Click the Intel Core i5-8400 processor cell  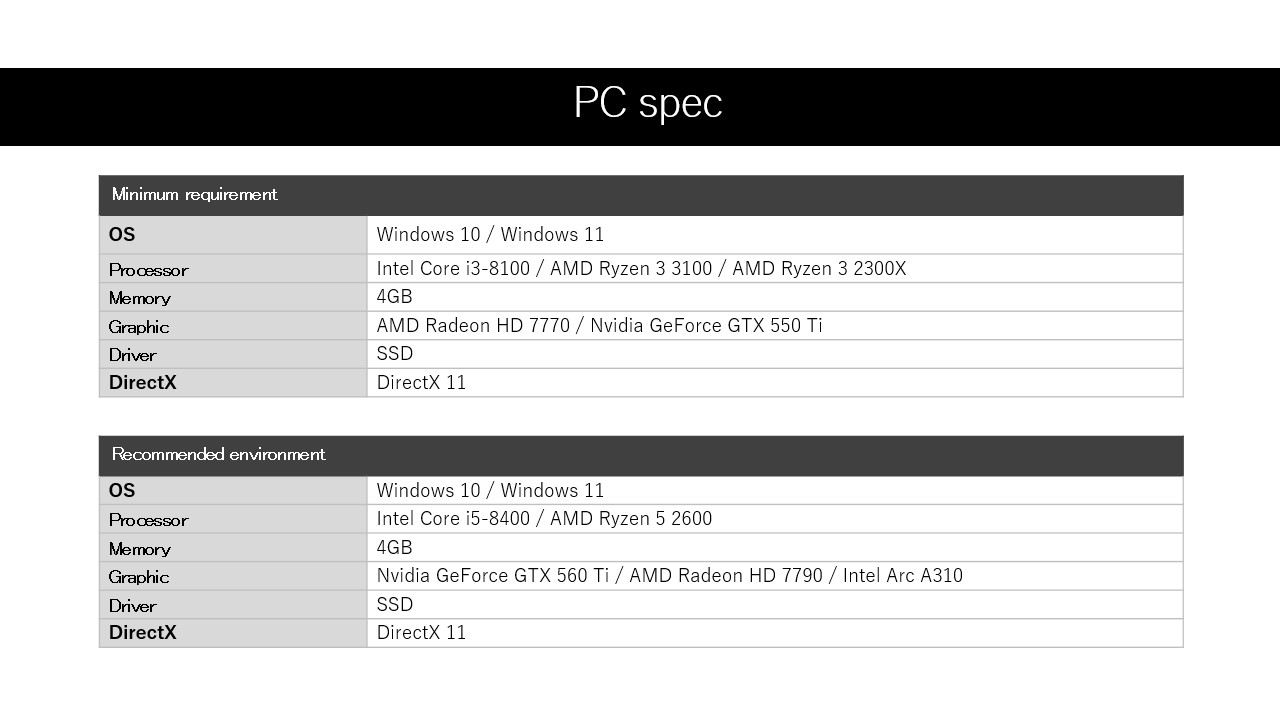coord(544,519)
